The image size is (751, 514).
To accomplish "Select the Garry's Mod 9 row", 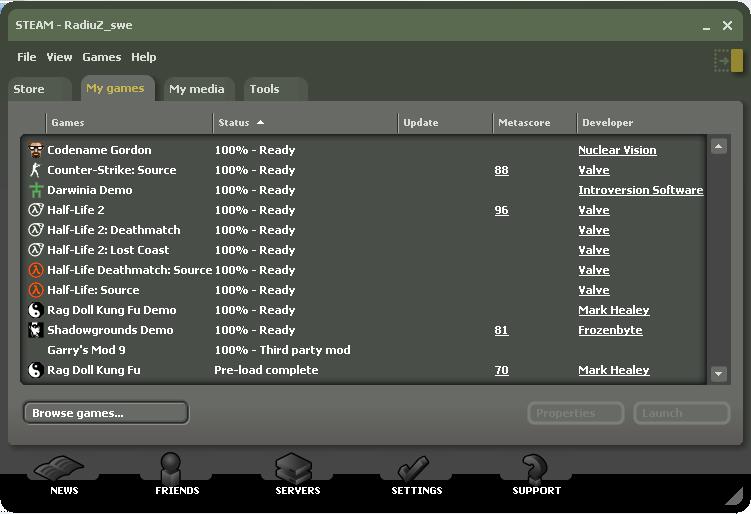I will point(364,350).
